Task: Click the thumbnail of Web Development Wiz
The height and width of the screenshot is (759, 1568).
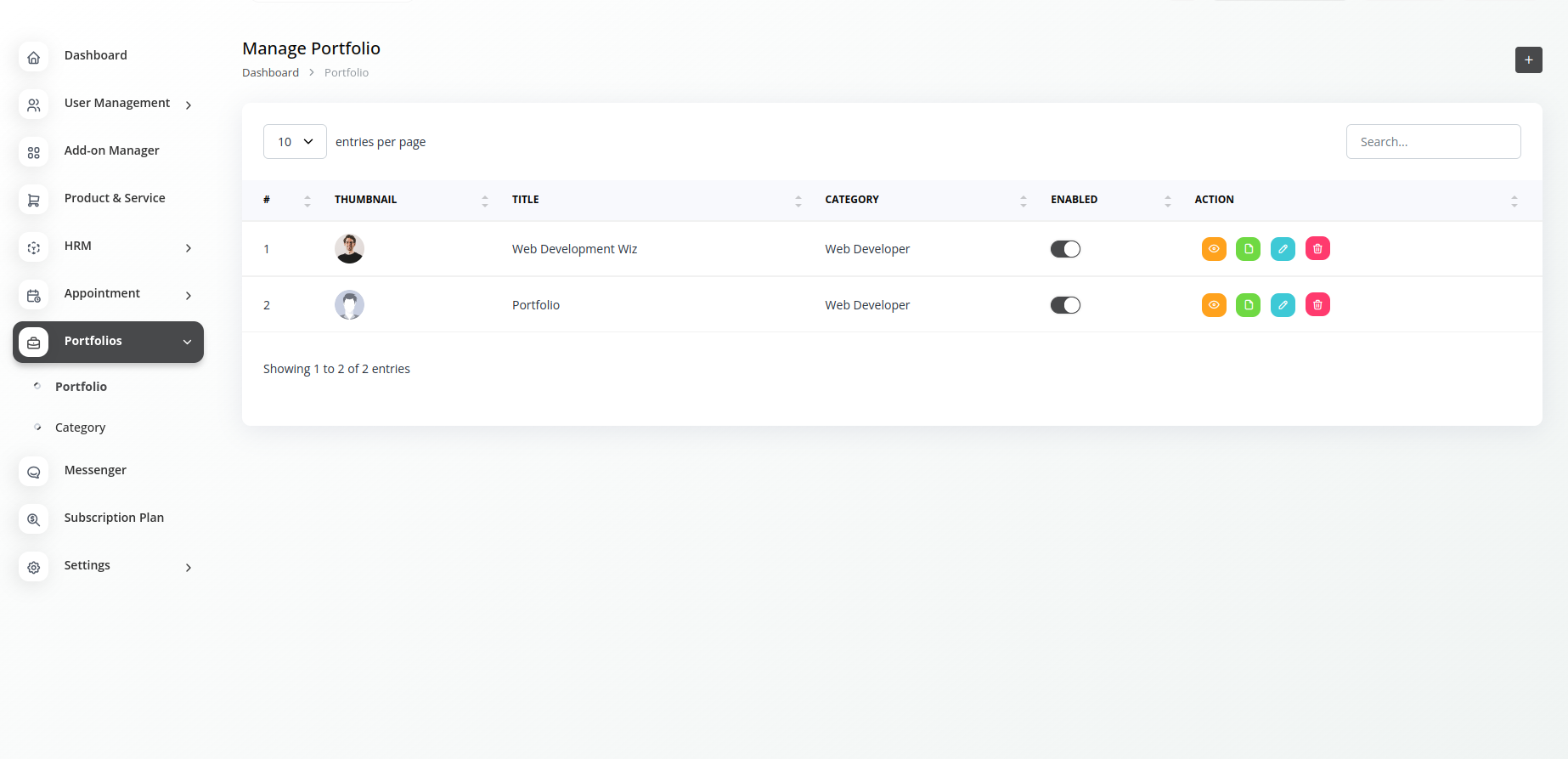Action: (349, 249)
